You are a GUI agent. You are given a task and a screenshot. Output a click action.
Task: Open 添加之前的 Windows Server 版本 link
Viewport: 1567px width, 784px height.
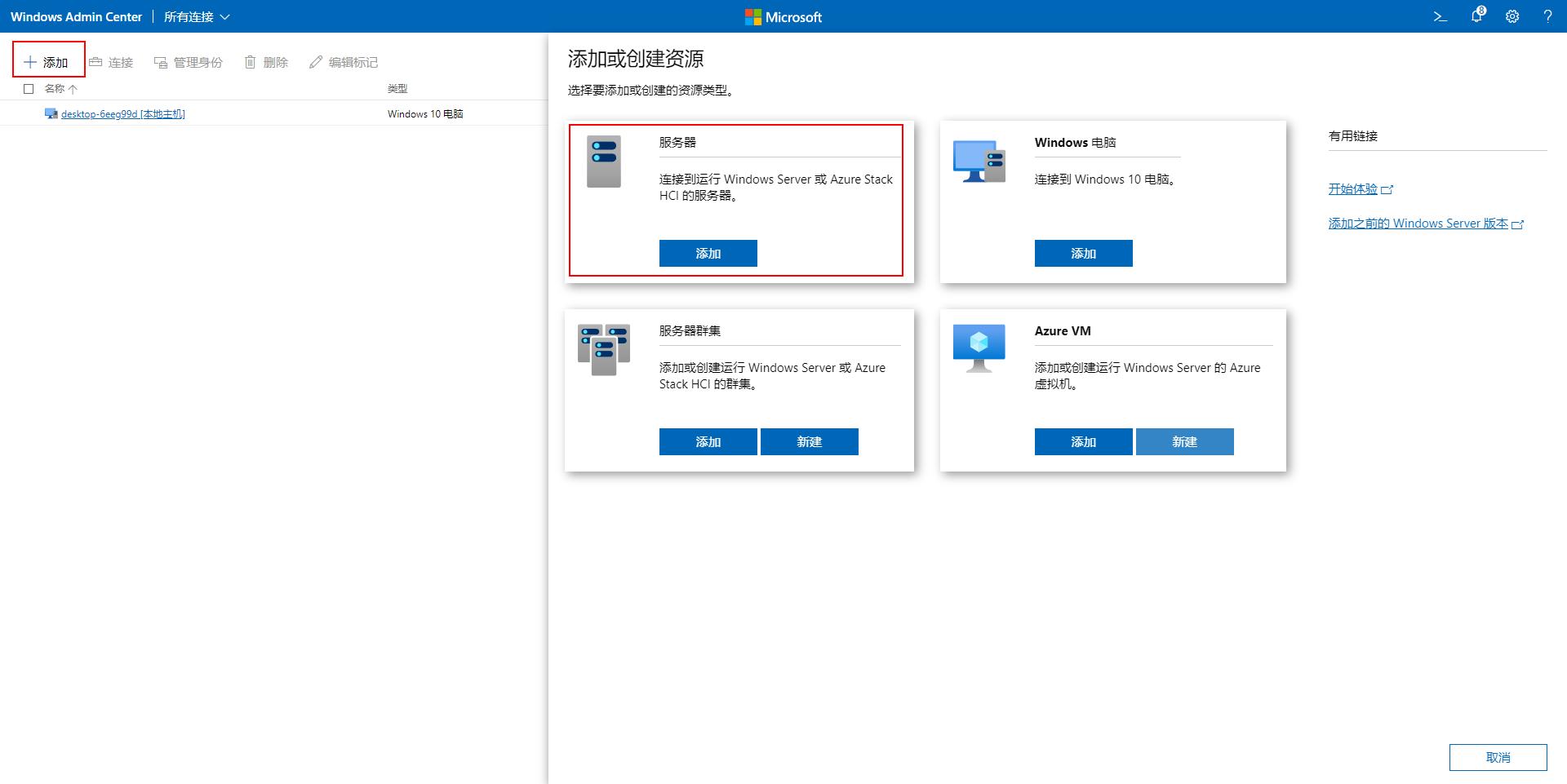(1426, 223)
